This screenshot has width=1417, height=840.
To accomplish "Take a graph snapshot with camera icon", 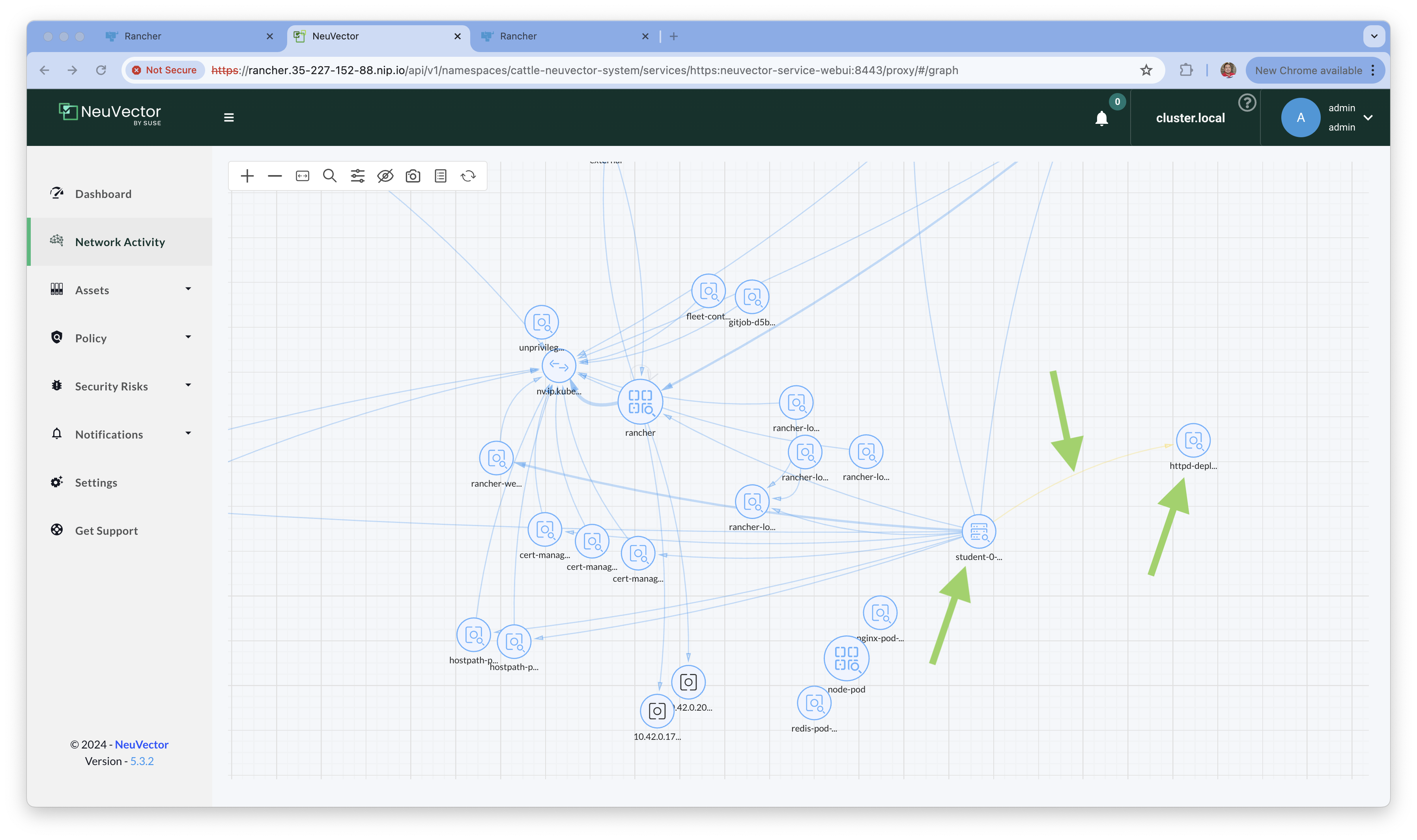I will point(413,176).
